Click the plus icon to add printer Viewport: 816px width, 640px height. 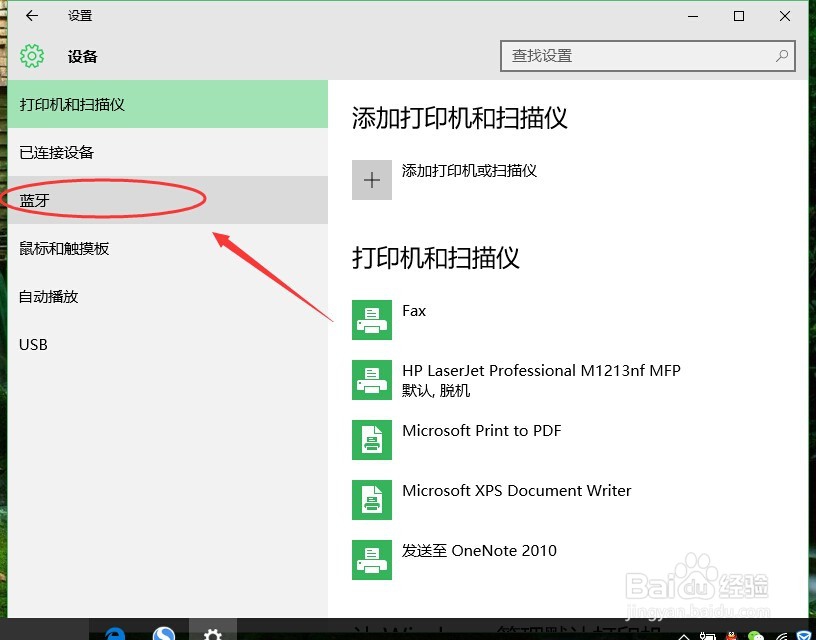tap(372, 180)
